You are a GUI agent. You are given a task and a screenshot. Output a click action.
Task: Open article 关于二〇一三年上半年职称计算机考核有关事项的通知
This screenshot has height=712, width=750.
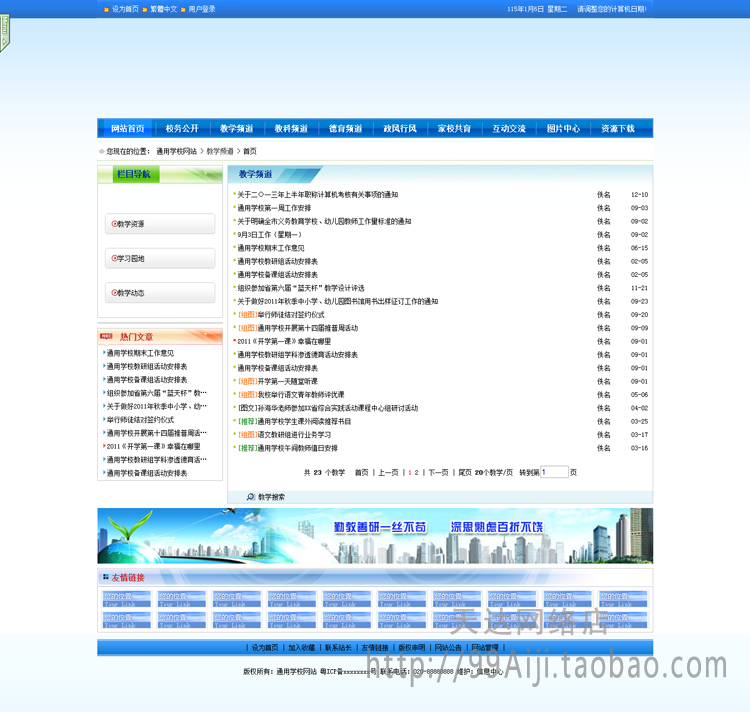pyautogui.click(x=318, y=195)
